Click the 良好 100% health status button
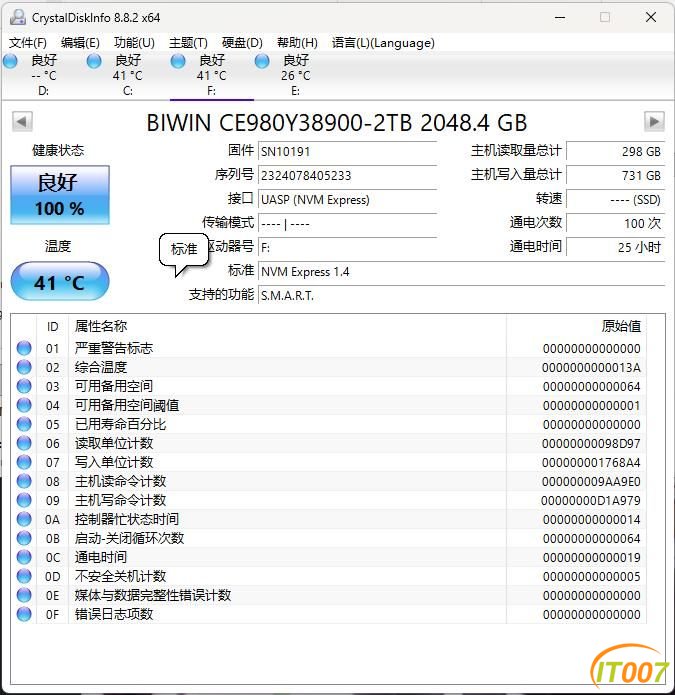 (x=60, y=195)
